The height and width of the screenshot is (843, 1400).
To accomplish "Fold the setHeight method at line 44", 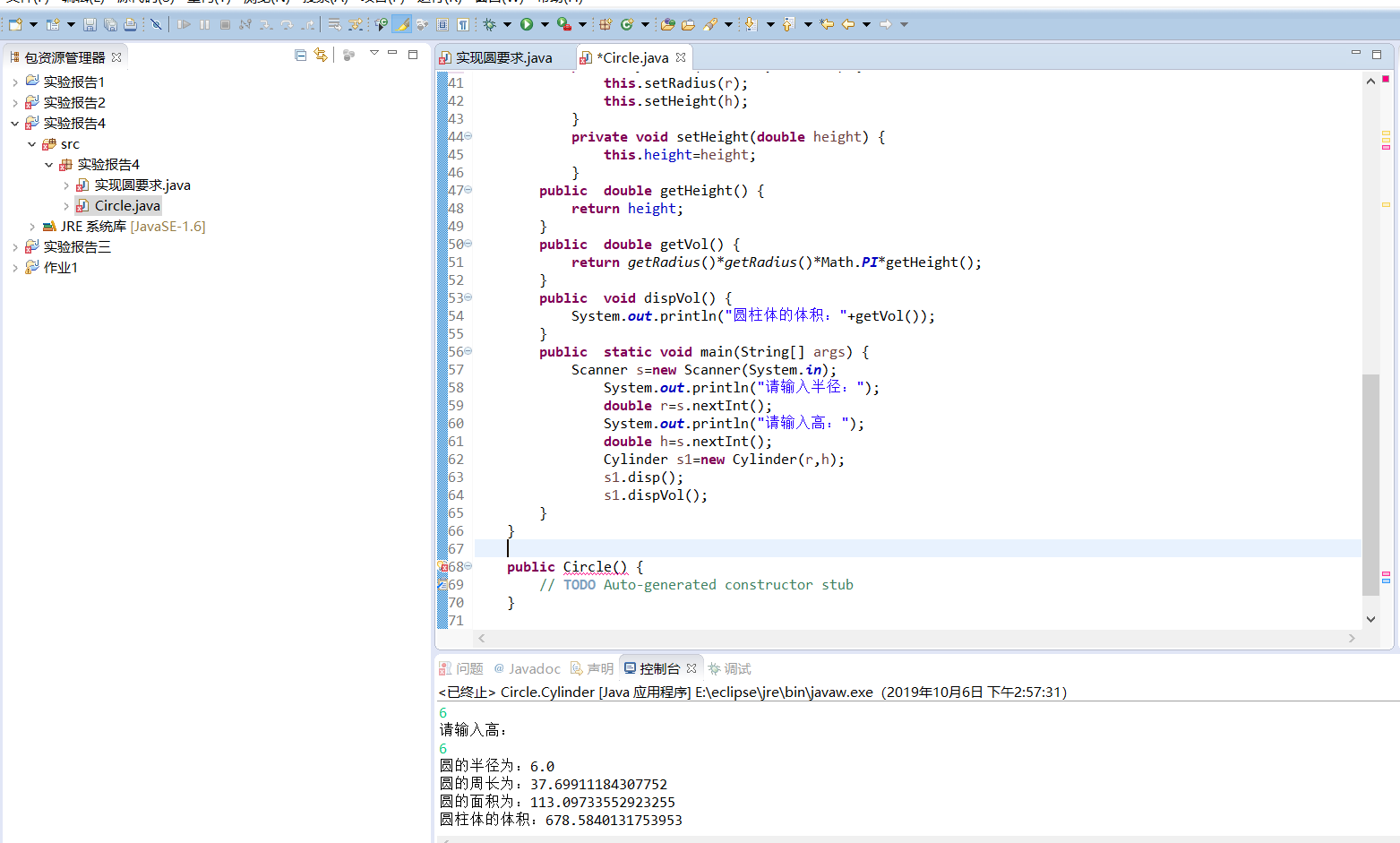I will pyautogui.click(x=468, y=136).
